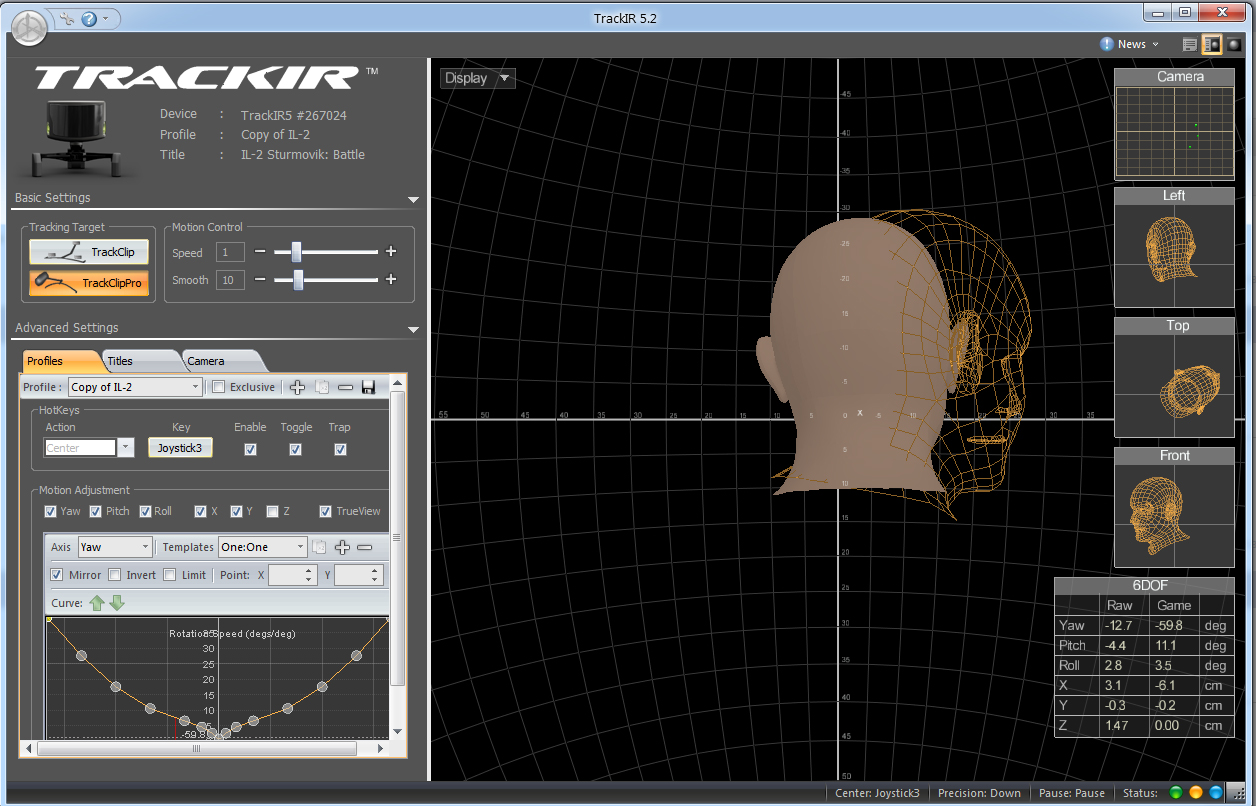
Task: Open the Templates dropdown showing One:One
Action: tap(262, 547)
